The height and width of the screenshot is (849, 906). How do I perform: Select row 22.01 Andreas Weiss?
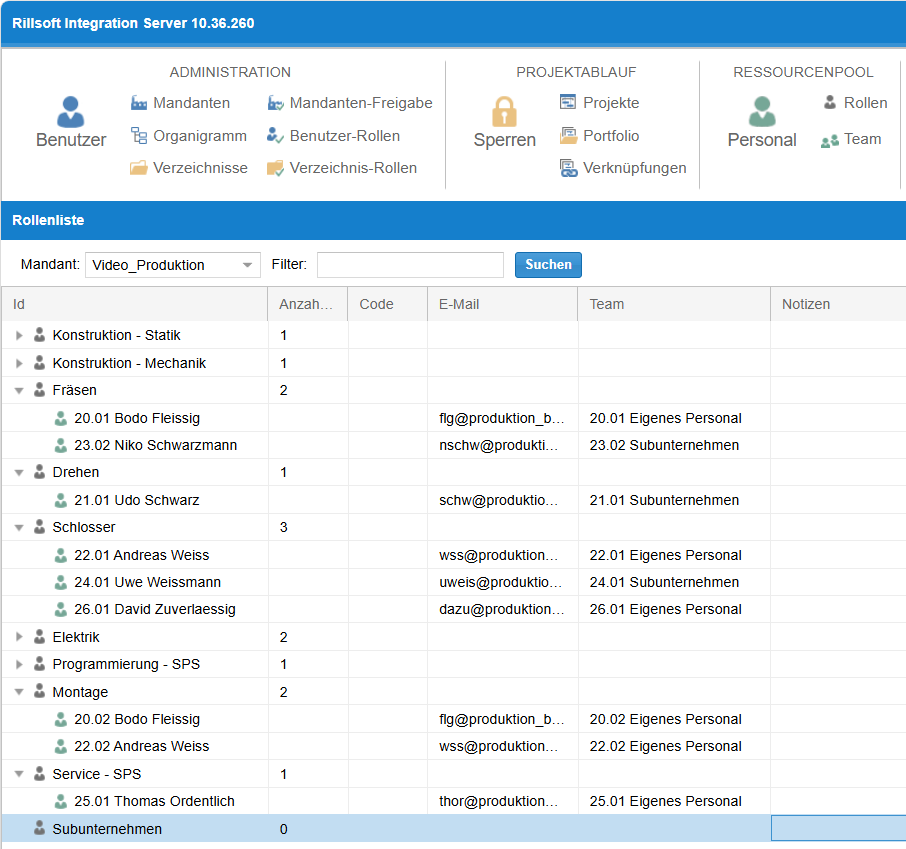(x=454, y=555)
